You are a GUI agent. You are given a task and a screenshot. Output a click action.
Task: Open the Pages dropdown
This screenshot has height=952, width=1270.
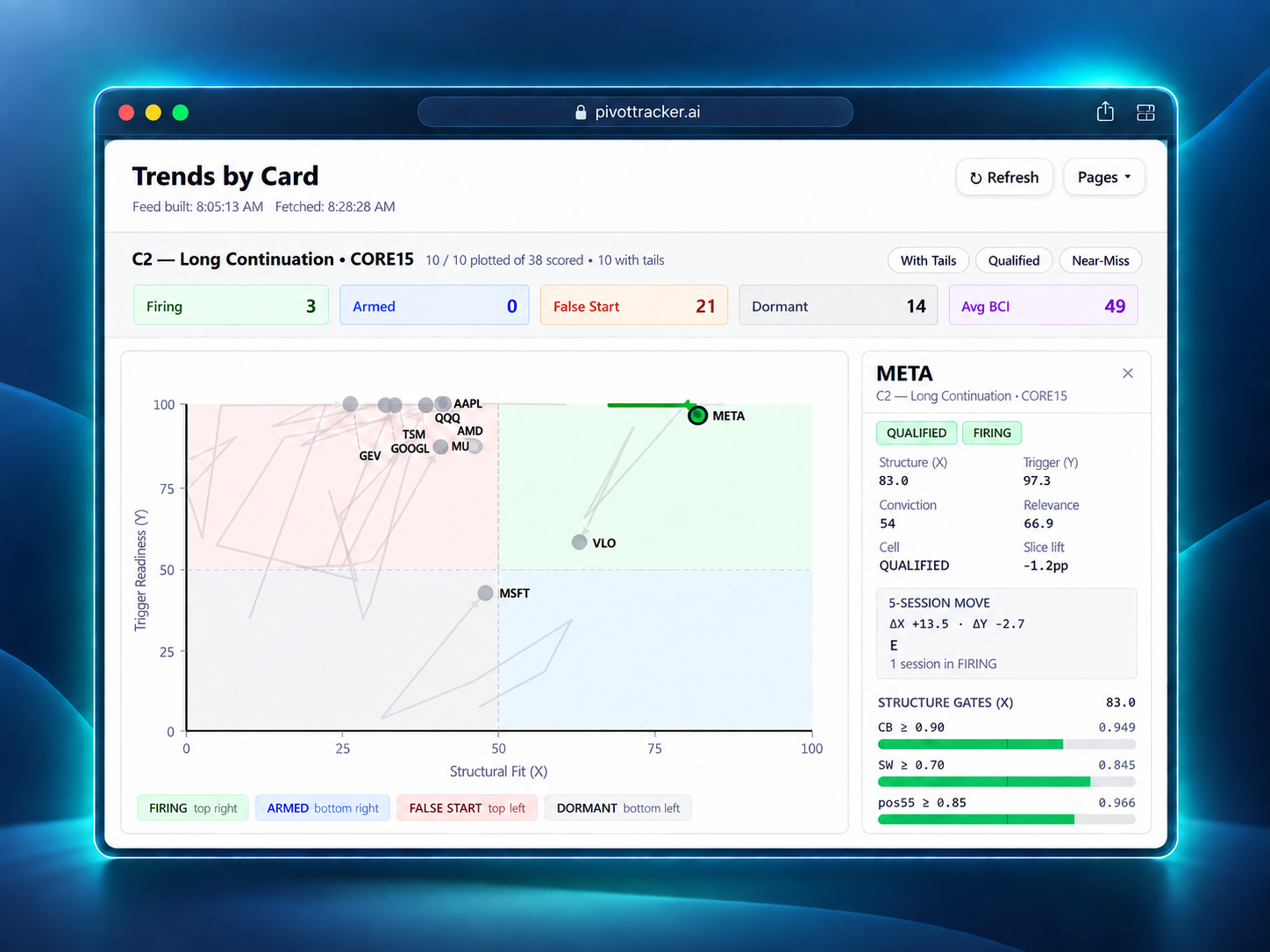click(x=1103, y=177)
